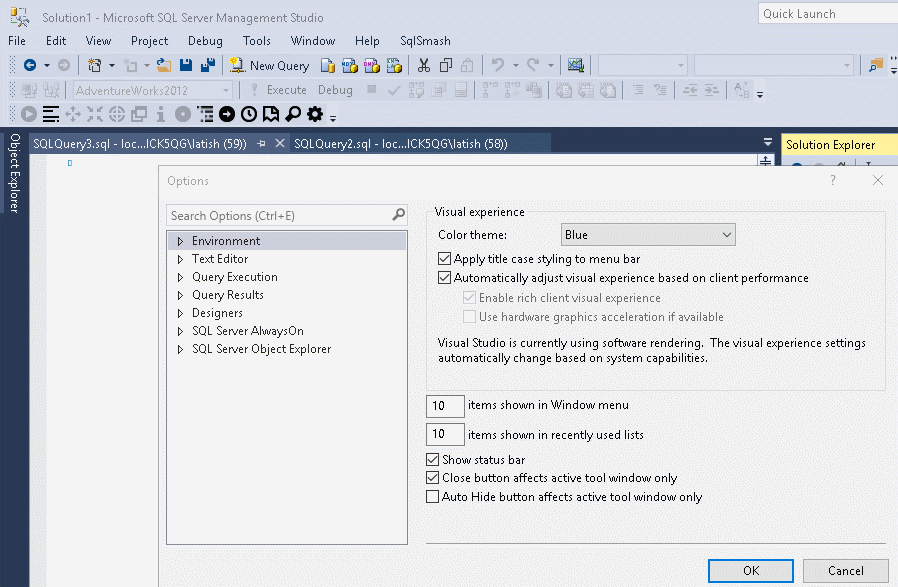898x587 pixels.
Task: Click the items shown in recently used lists field
Action: [x=445, y=434]
